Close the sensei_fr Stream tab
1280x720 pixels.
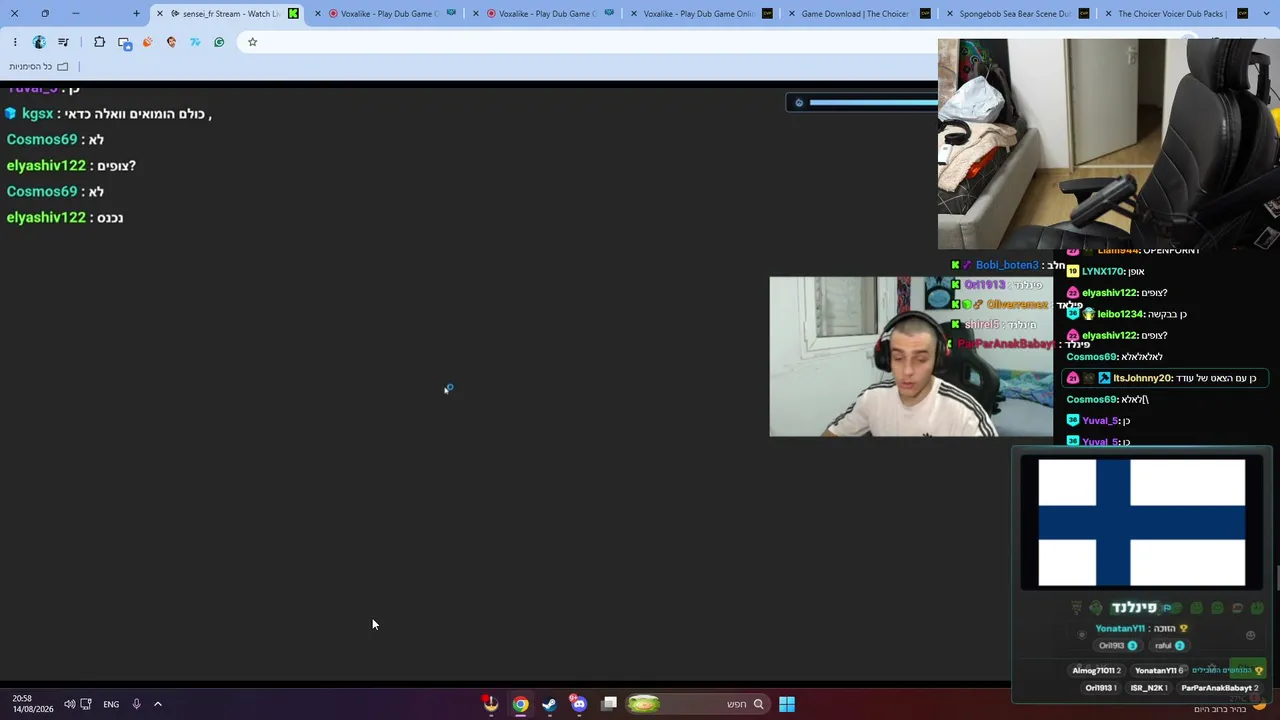coord(159,14)
